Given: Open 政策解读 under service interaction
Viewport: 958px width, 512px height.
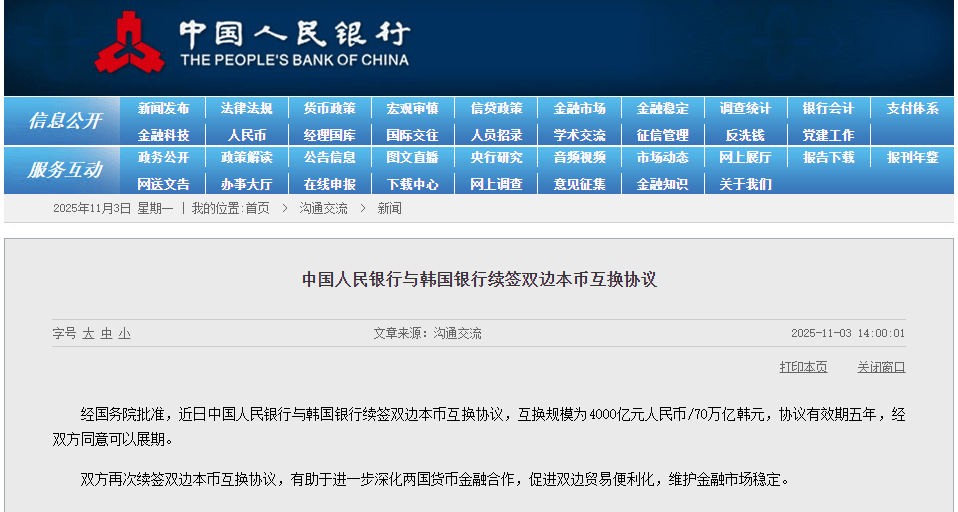Looking at the screenshot, I should [247, 158].
